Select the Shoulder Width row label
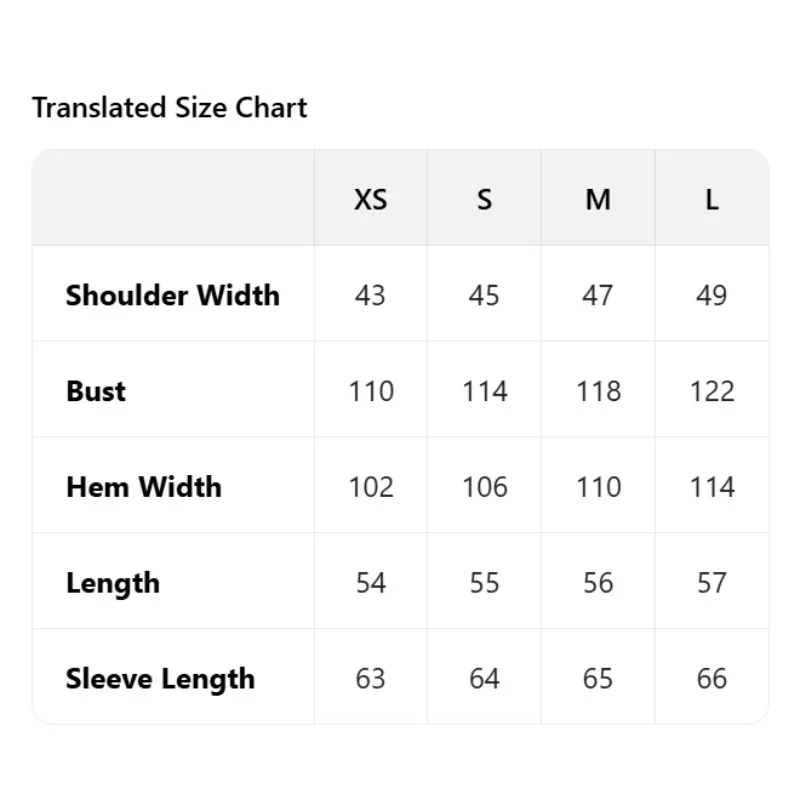The width and height of the screenshot is (800, 800). pos(173,295)
